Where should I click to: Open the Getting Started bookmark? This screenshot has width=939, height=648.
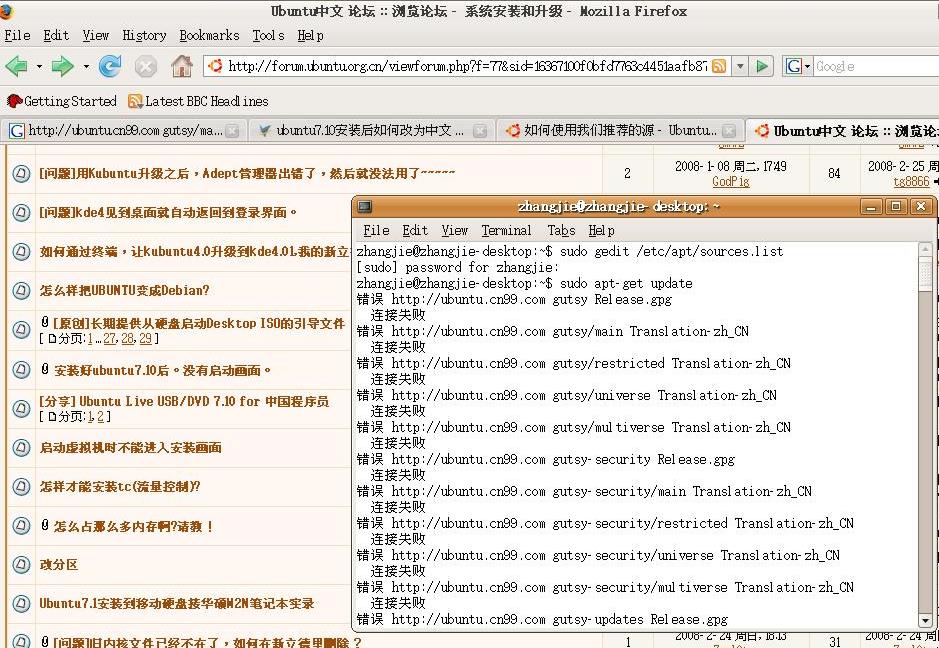tap(62, 101)
